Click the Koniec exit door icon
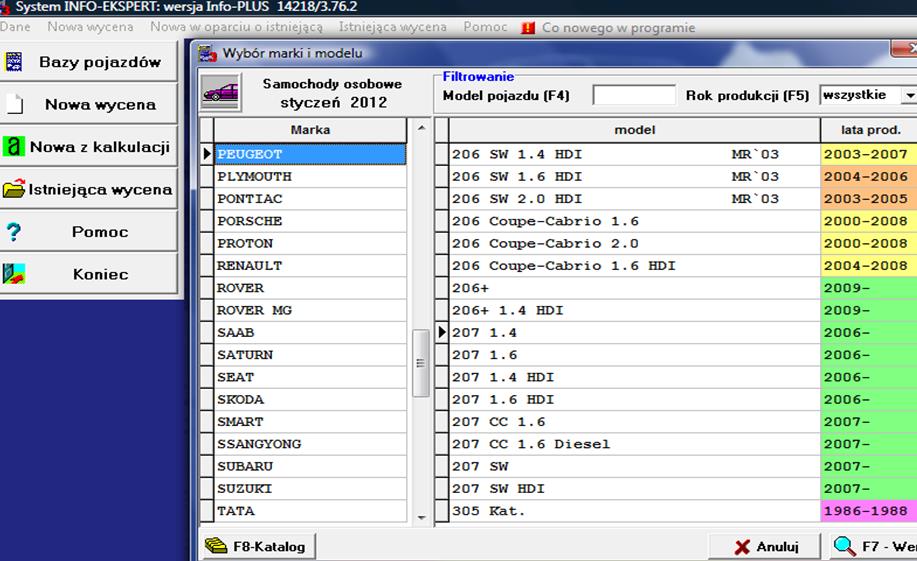The height and width of the screenshot is (561, 917). tap(14, 274)
